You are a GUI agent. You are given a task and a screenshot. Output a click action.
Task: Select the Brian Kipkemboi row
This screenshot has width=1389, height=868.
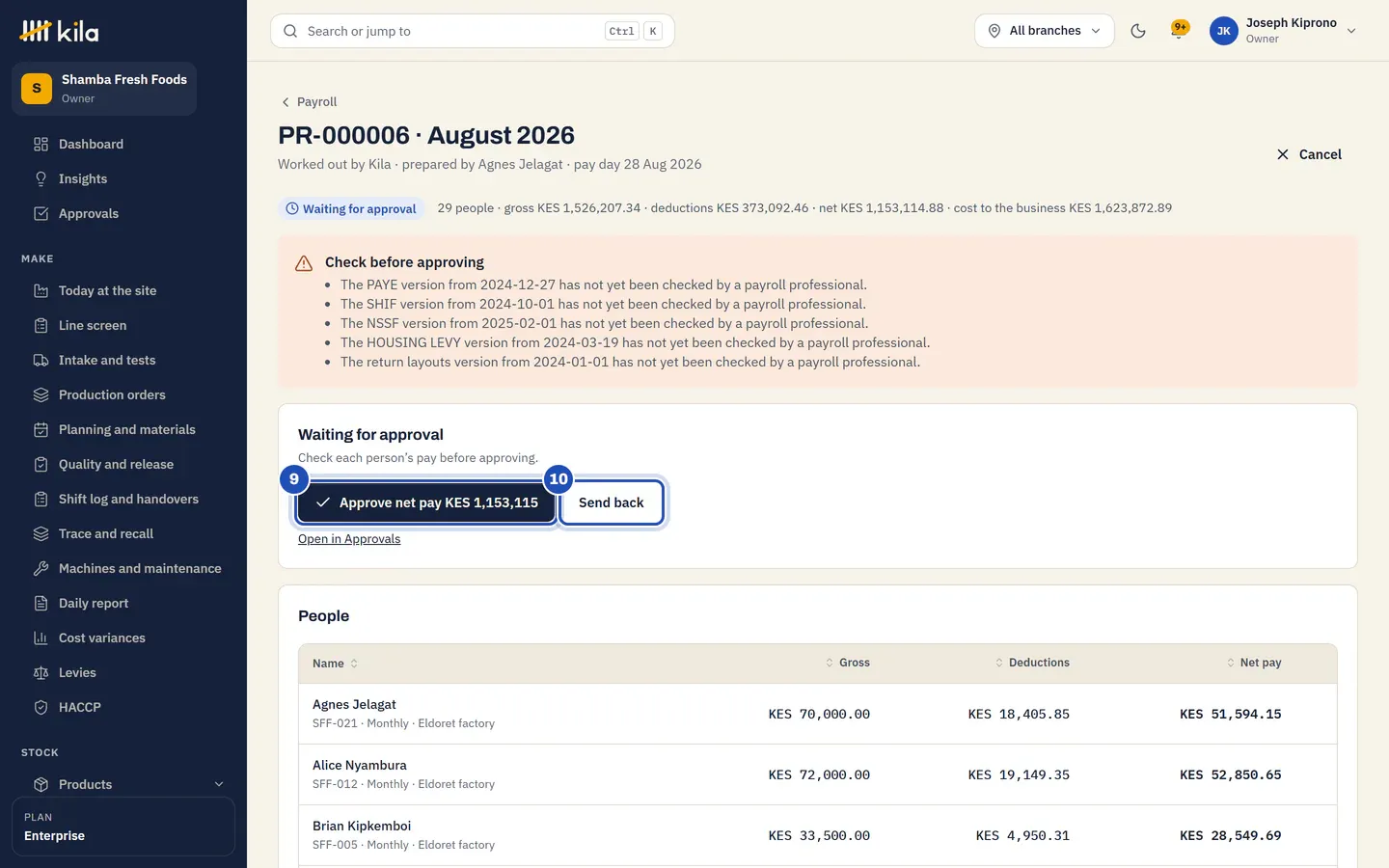(x=818, y=835)
